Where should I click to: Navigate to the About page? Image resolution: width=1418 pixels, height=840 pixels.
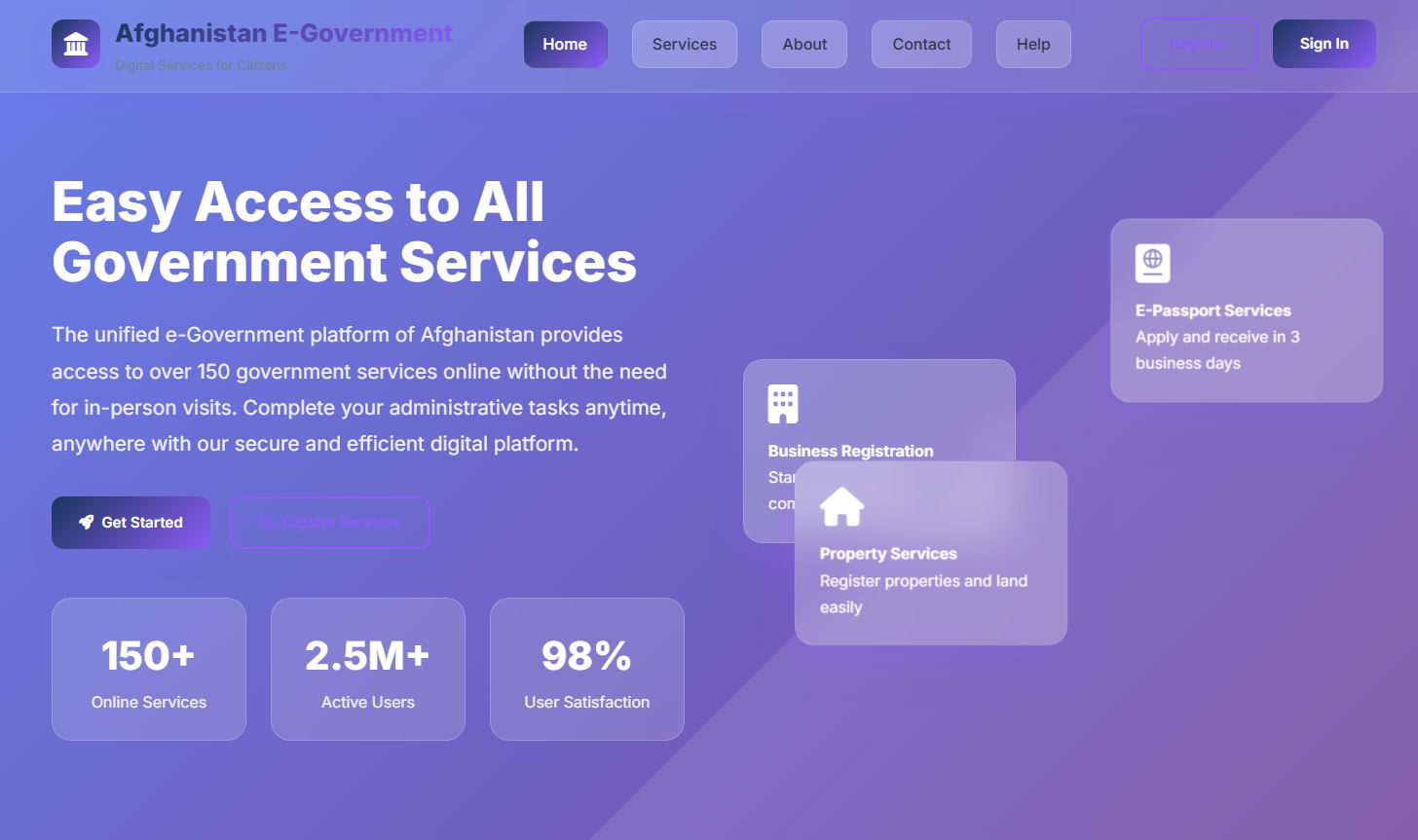803,44
